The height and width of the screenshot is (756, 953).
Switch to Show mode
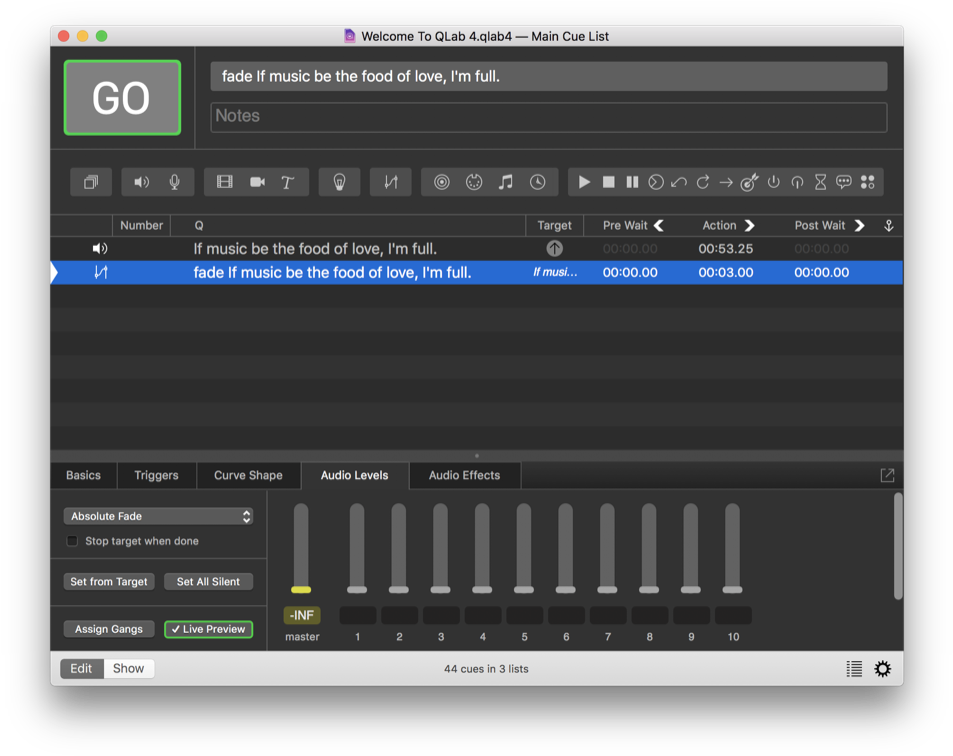[x=128, y=668]
